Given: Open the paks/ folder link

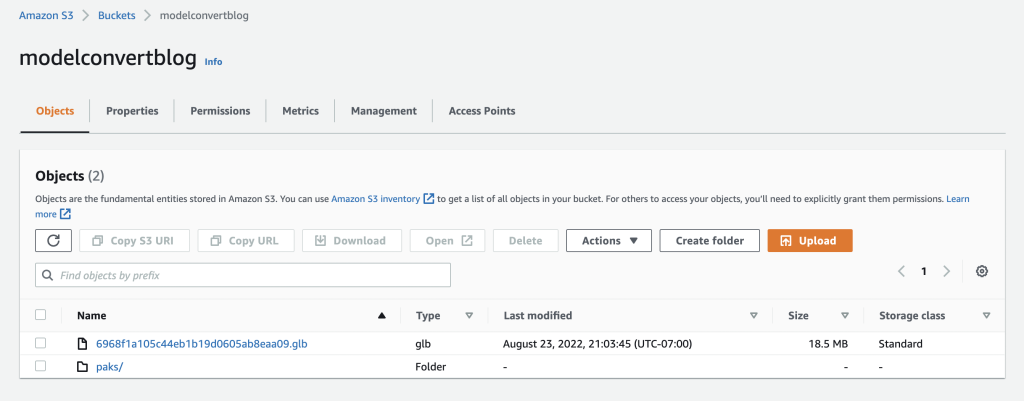Looking at the screenshot, I should click(110, 367).
